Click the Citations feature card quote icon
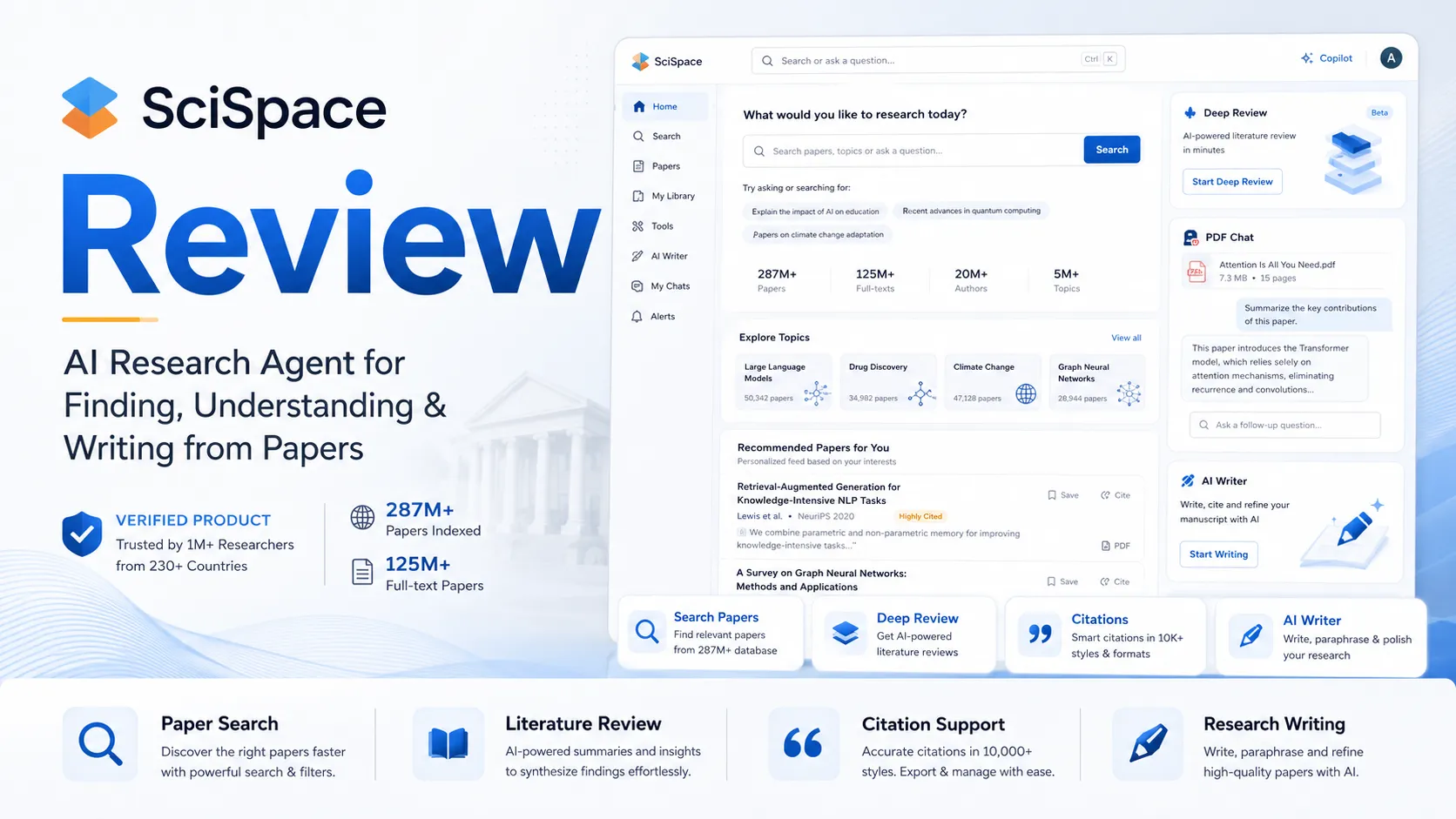Viewport: 1456px width, 819px height. (1040, 634)
